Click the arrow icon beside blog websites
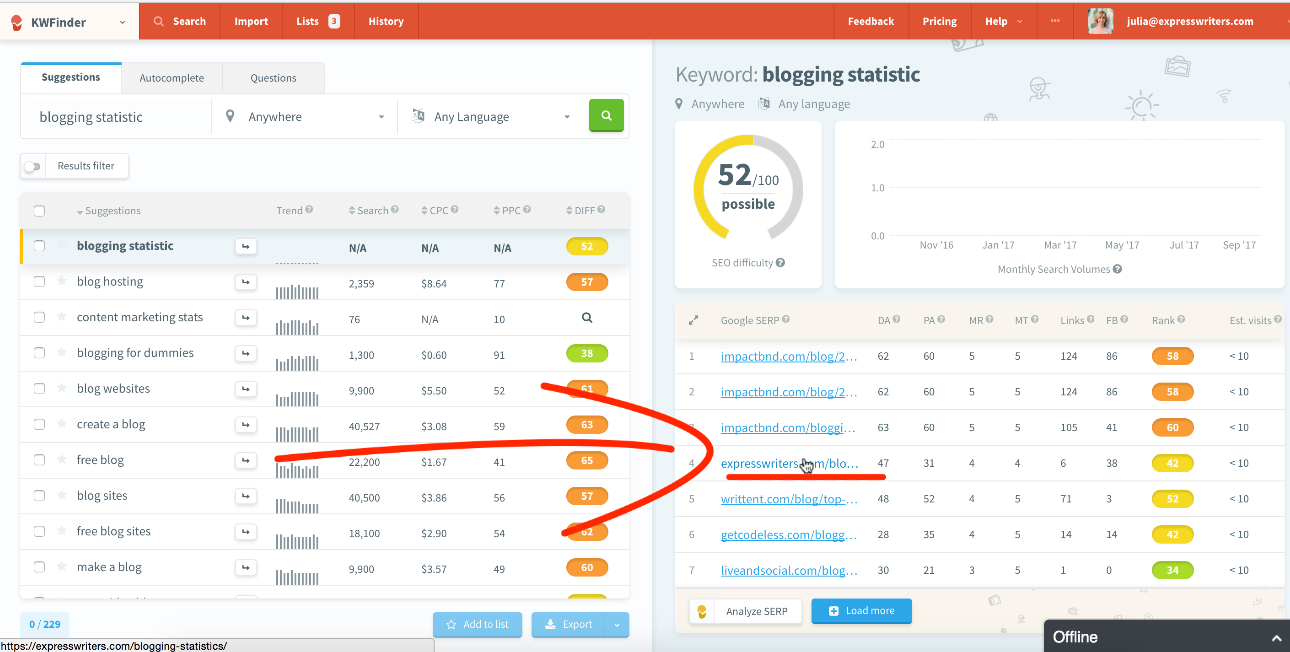 point(246,389)
